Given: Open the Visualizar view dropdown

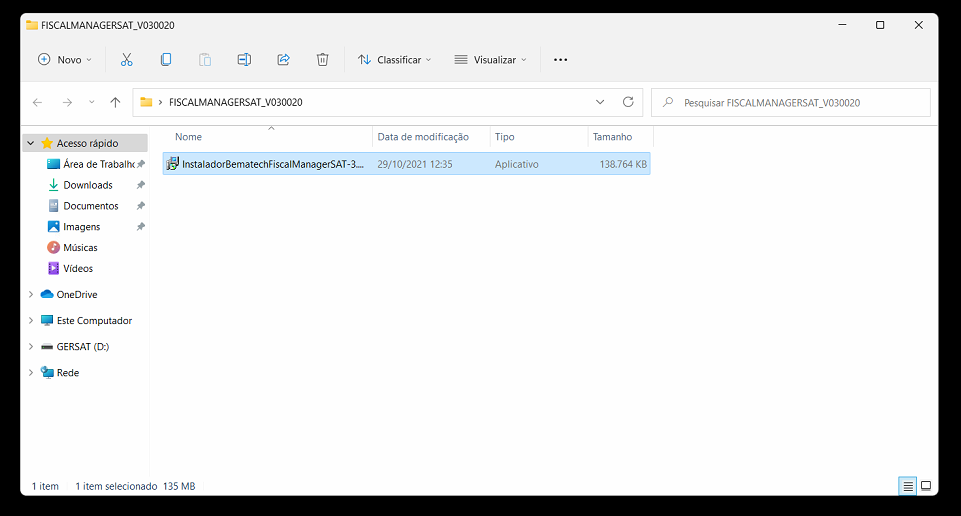Looking at the screenshot, I should (490, 59).
